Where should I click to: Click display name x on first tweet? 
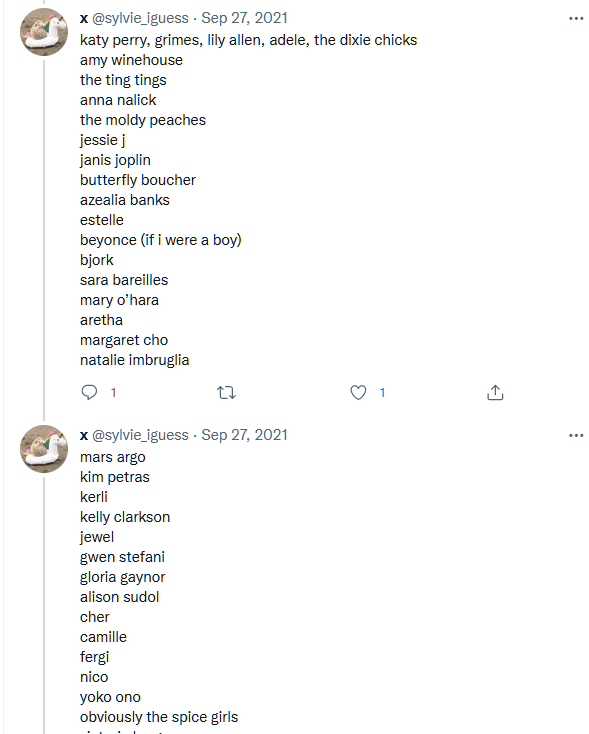pos(84,19)
